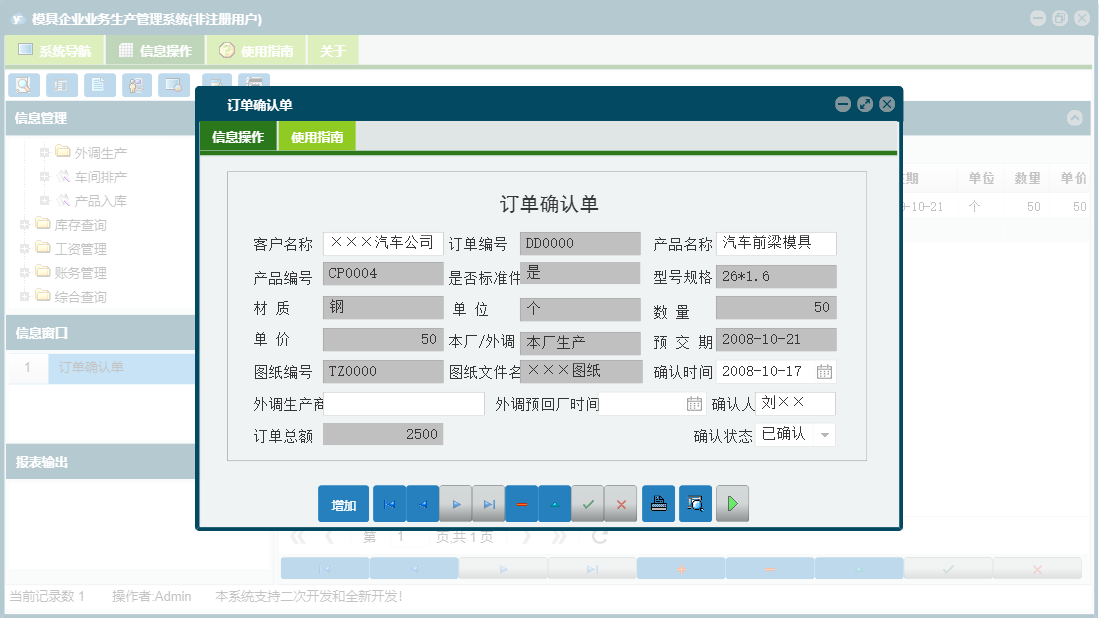The width and height of the screenshot is (1099, 618).
Task: Click the green run arrow in dialog toolbar
Action: point(732,503)
